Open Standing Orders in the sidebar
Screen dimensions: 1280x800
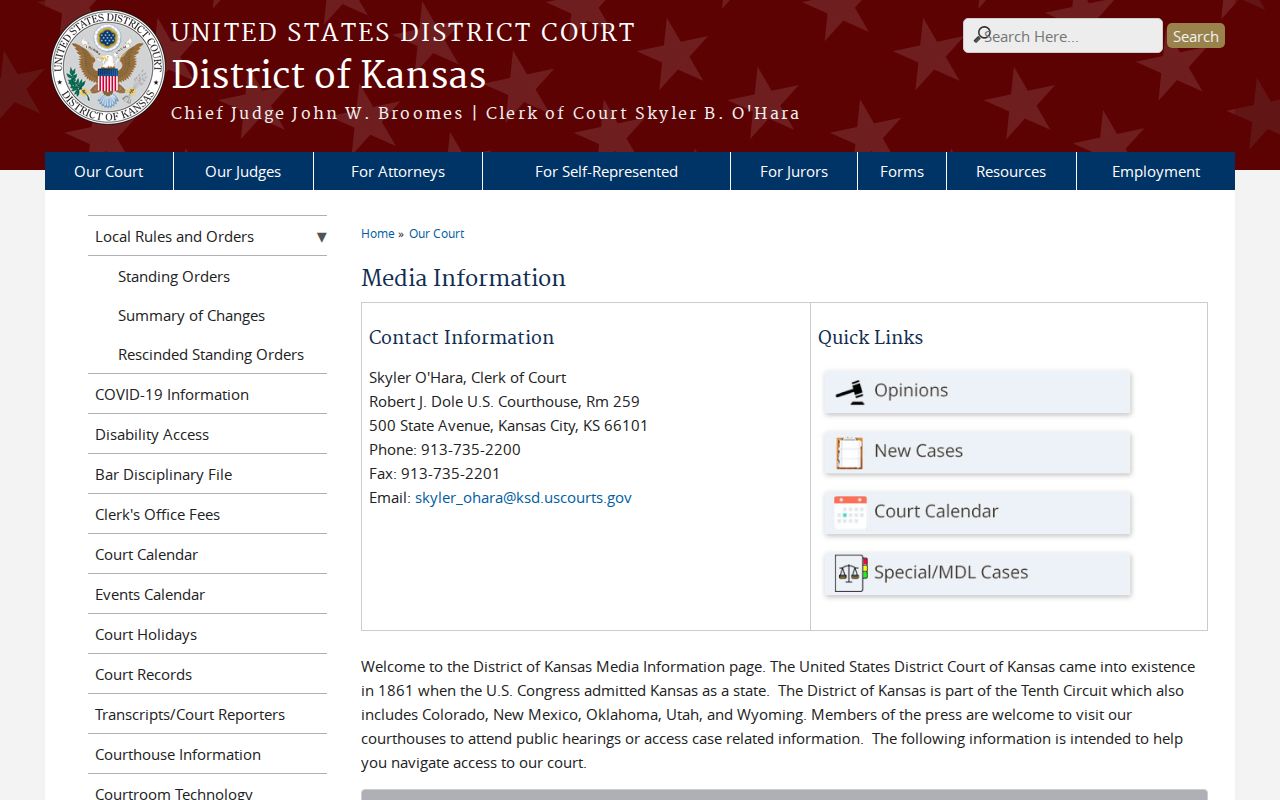tap(174, 277)
